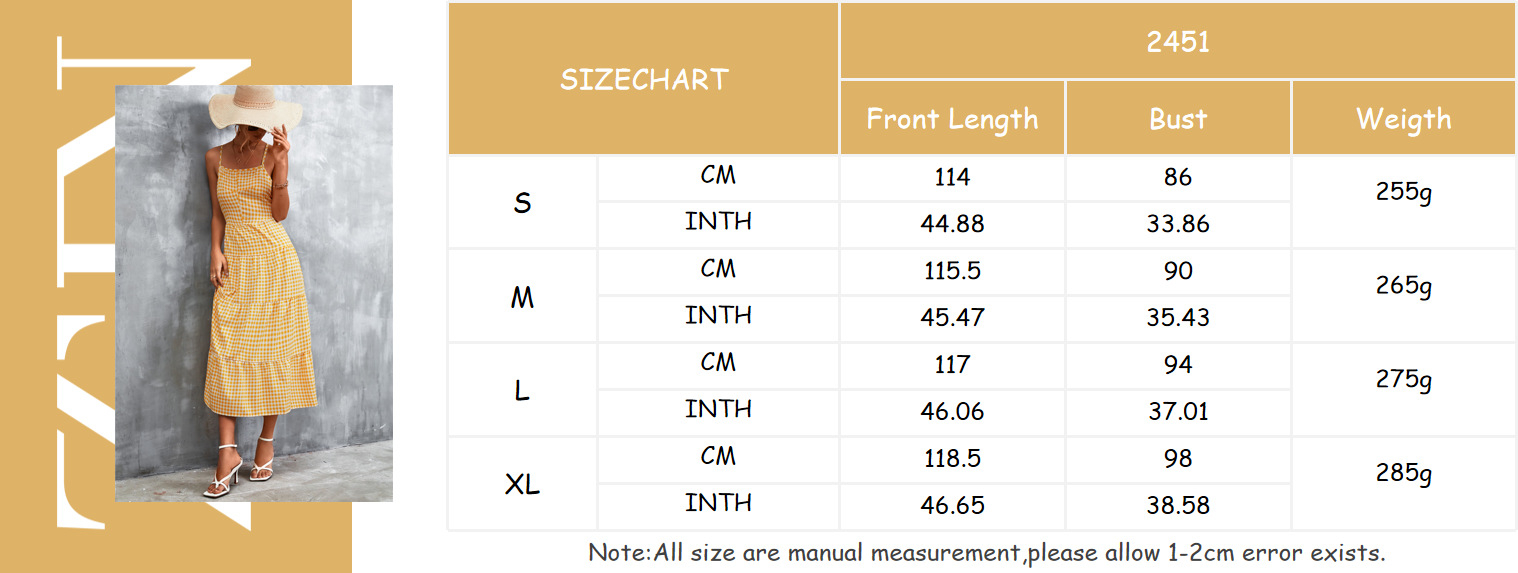Select the 114 front length cell
This screenshot has height=573, width=1518.
tap(952, 178)
